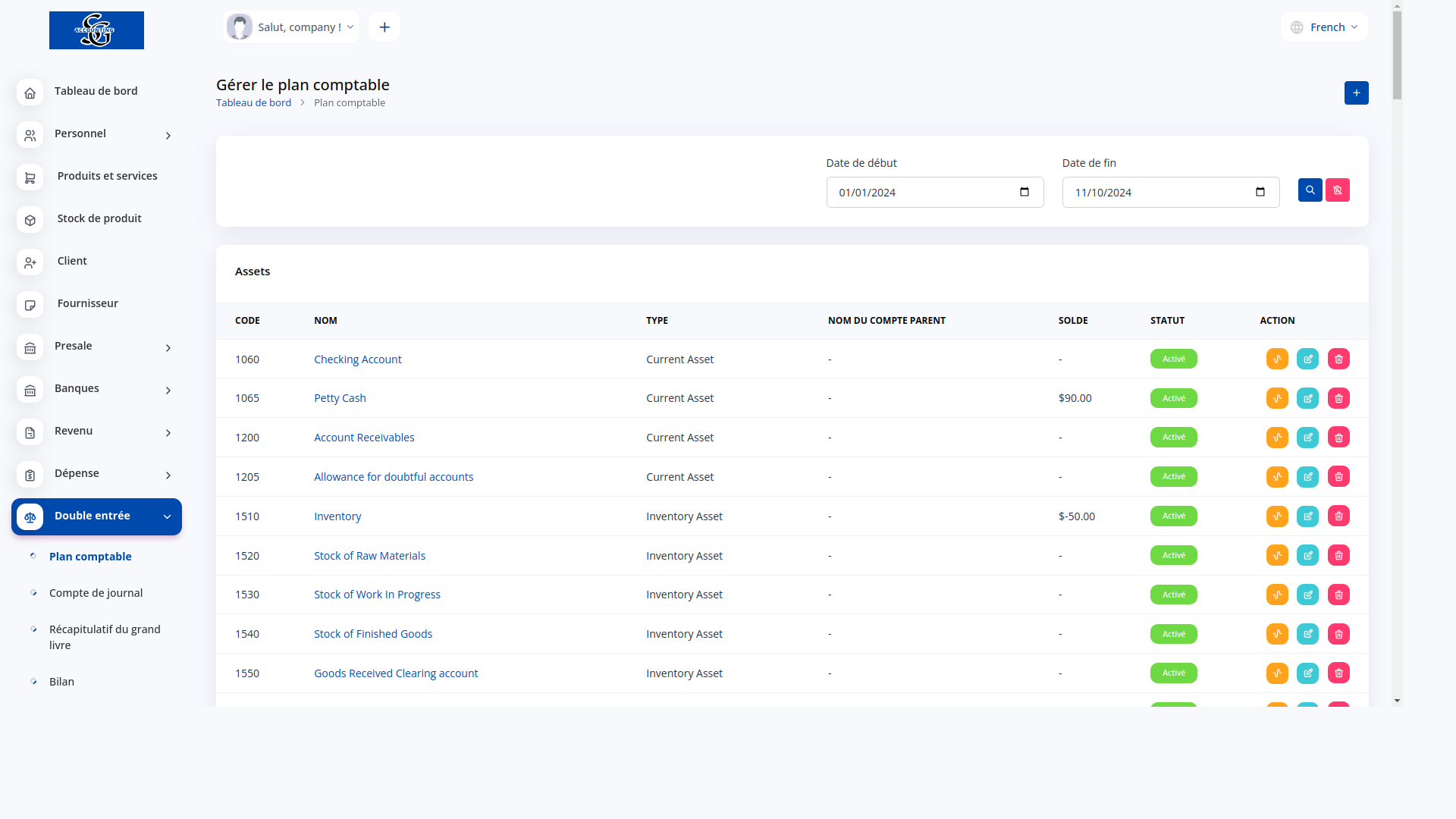Open transaction summary for Allowance for doubtful accounts
The width and height of the screenshot is (1456, 819).
[1277, 477]
